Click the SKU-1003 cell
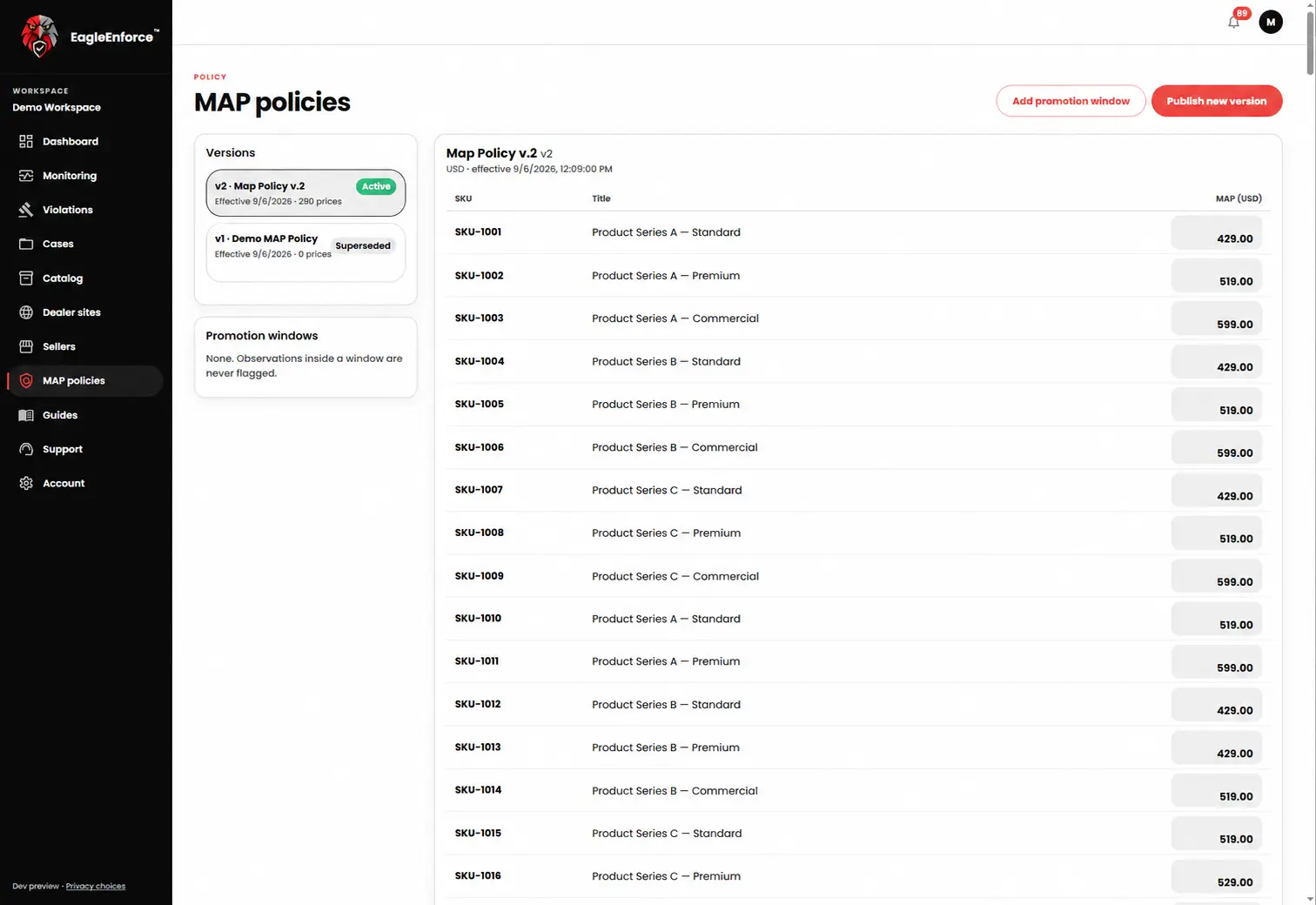This screenshot has width=1316, height=905. click(479, 318)
